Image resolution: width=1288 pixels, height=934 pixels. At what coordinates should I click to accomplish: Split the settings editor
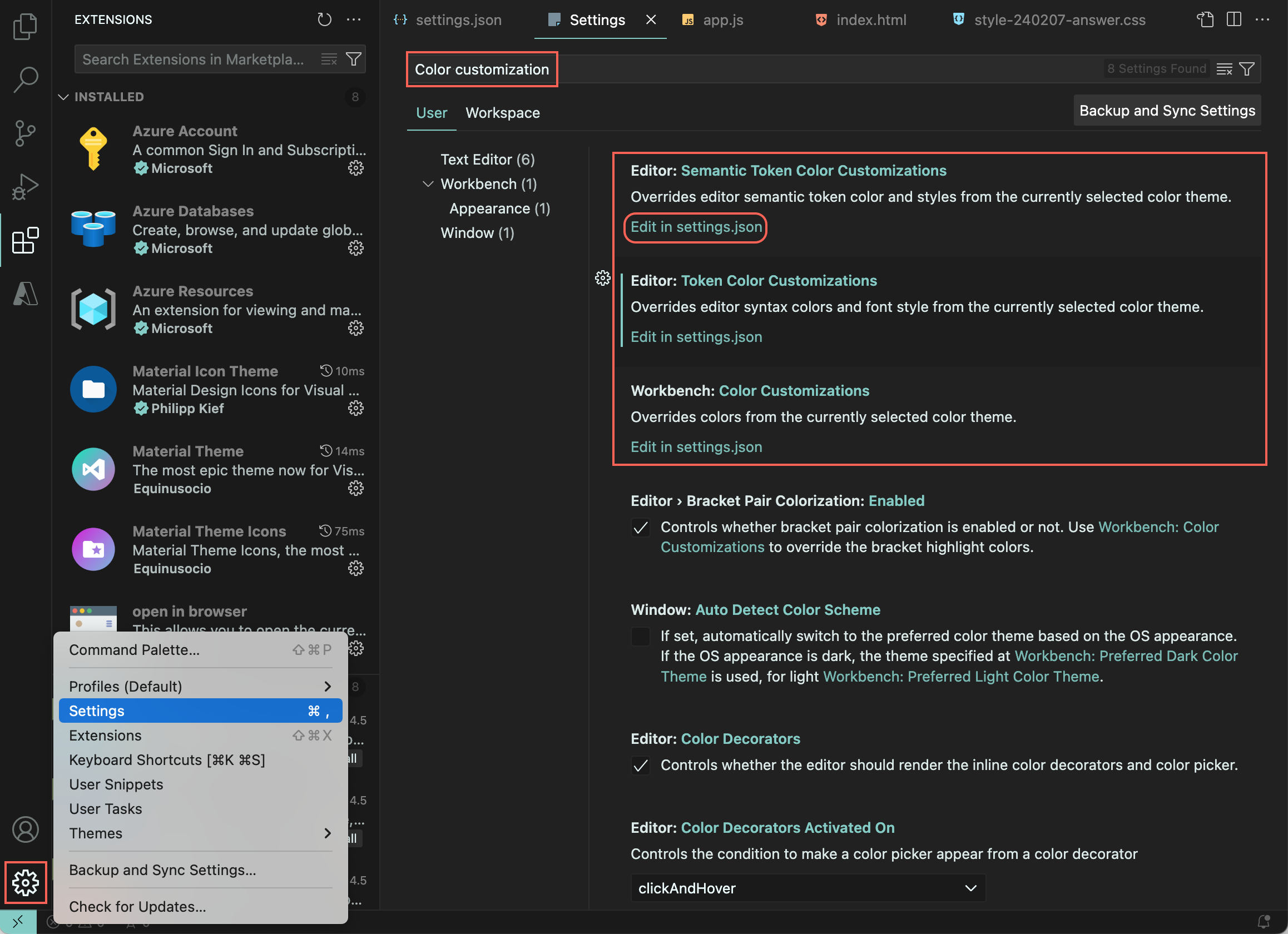point(1233,19)
